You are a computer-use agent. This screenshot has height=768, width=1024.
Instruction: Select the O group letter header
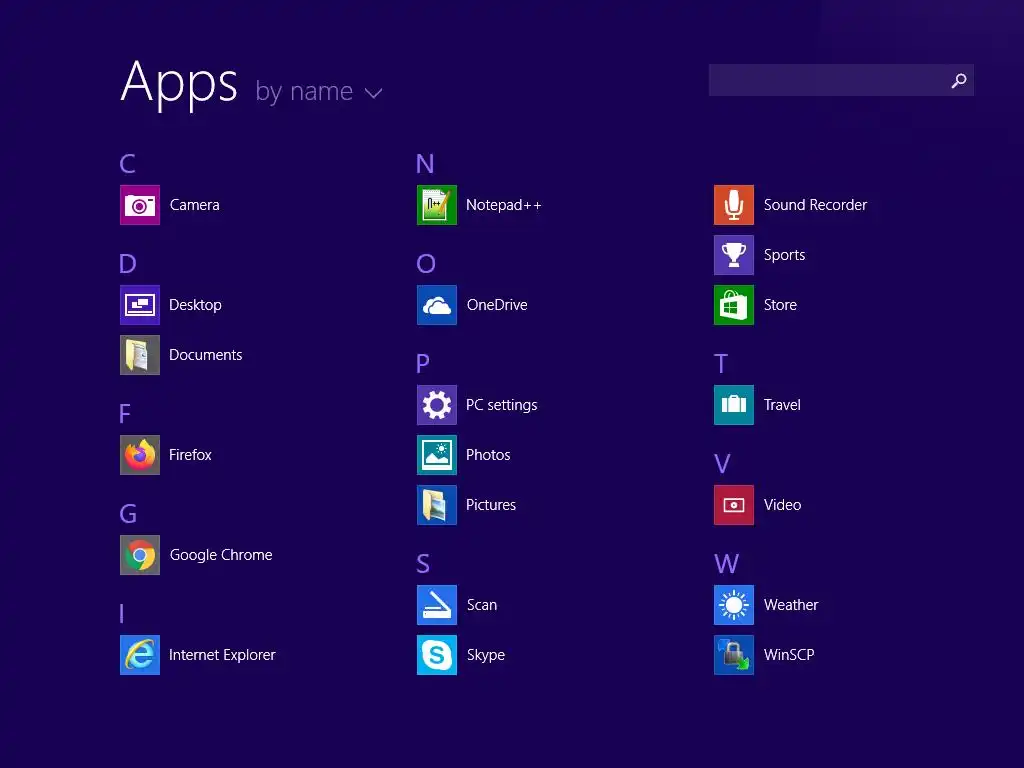point(426,264)
